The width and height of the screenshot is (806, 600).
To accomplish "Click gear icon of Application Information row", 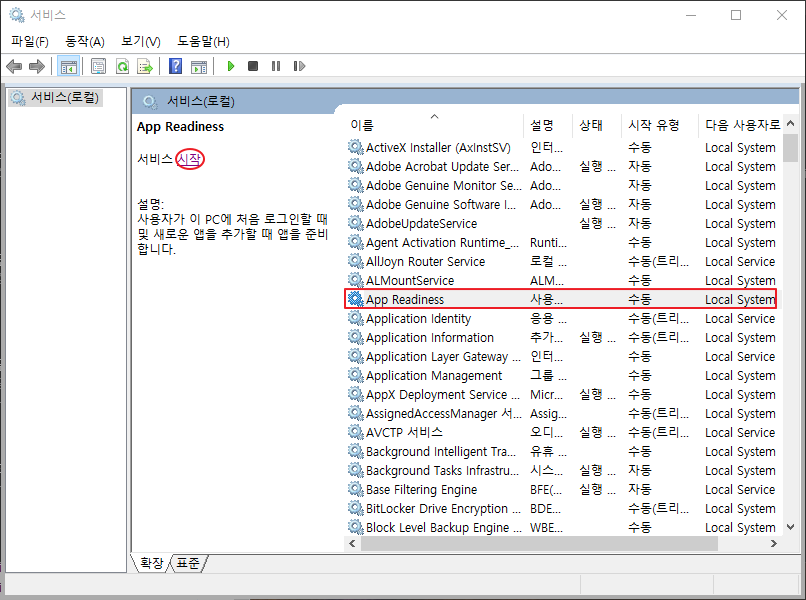I will [x=355, y=337].
